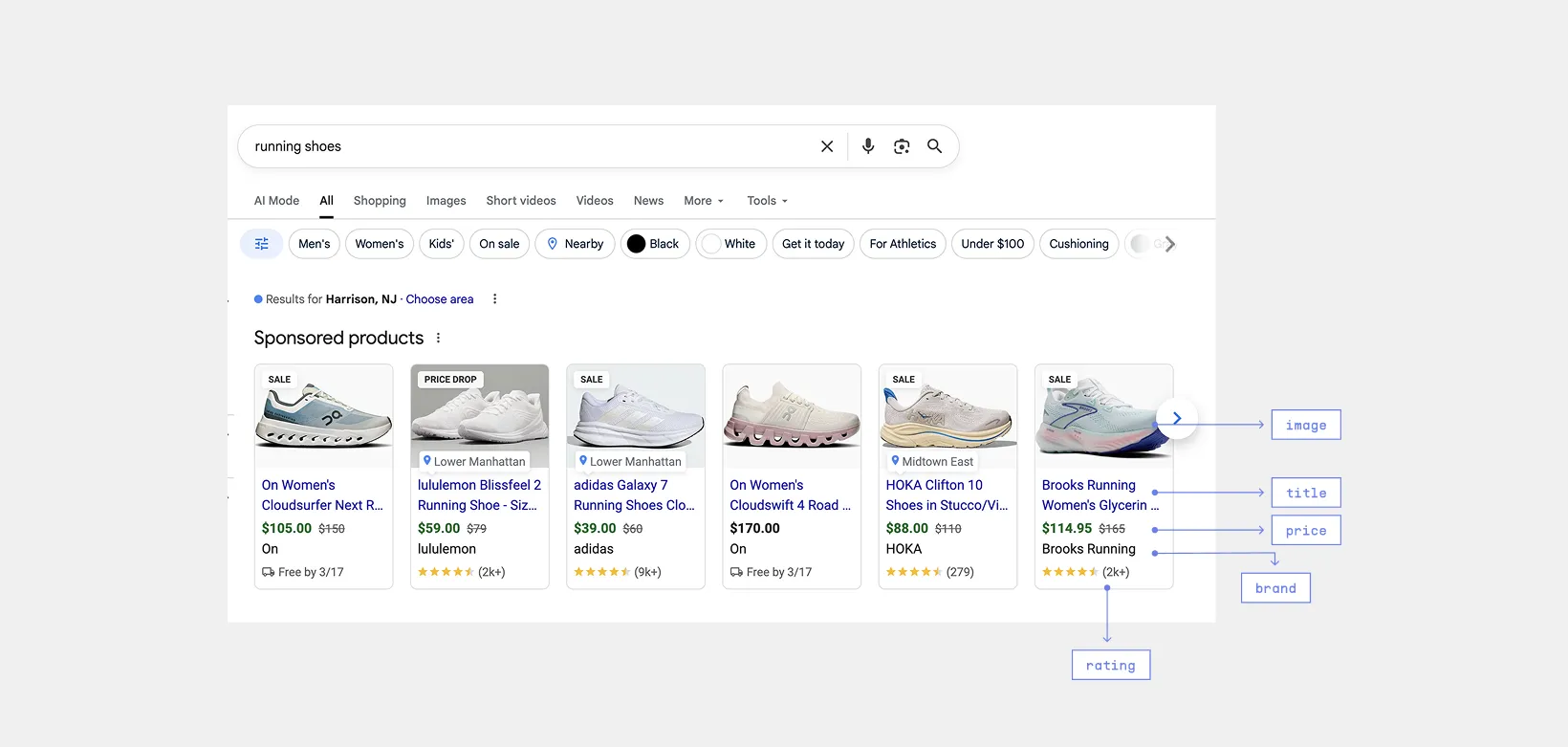This screenshot has width=1568, height=747.
Task: Click the $105.00 price text
Action: coord(287,528)
